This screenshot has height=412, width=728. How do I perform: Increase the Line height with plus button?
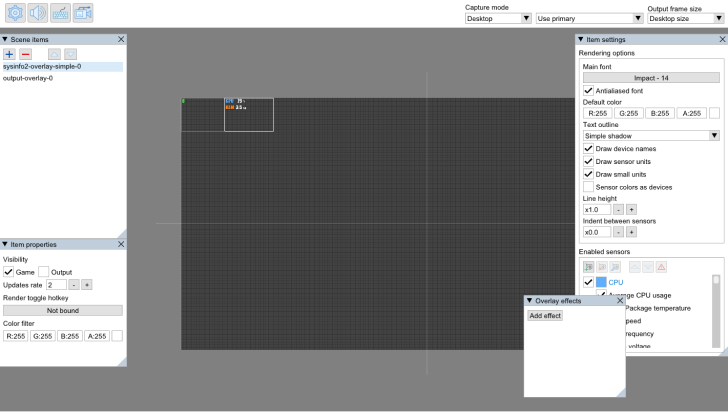(x=632, y=209)
